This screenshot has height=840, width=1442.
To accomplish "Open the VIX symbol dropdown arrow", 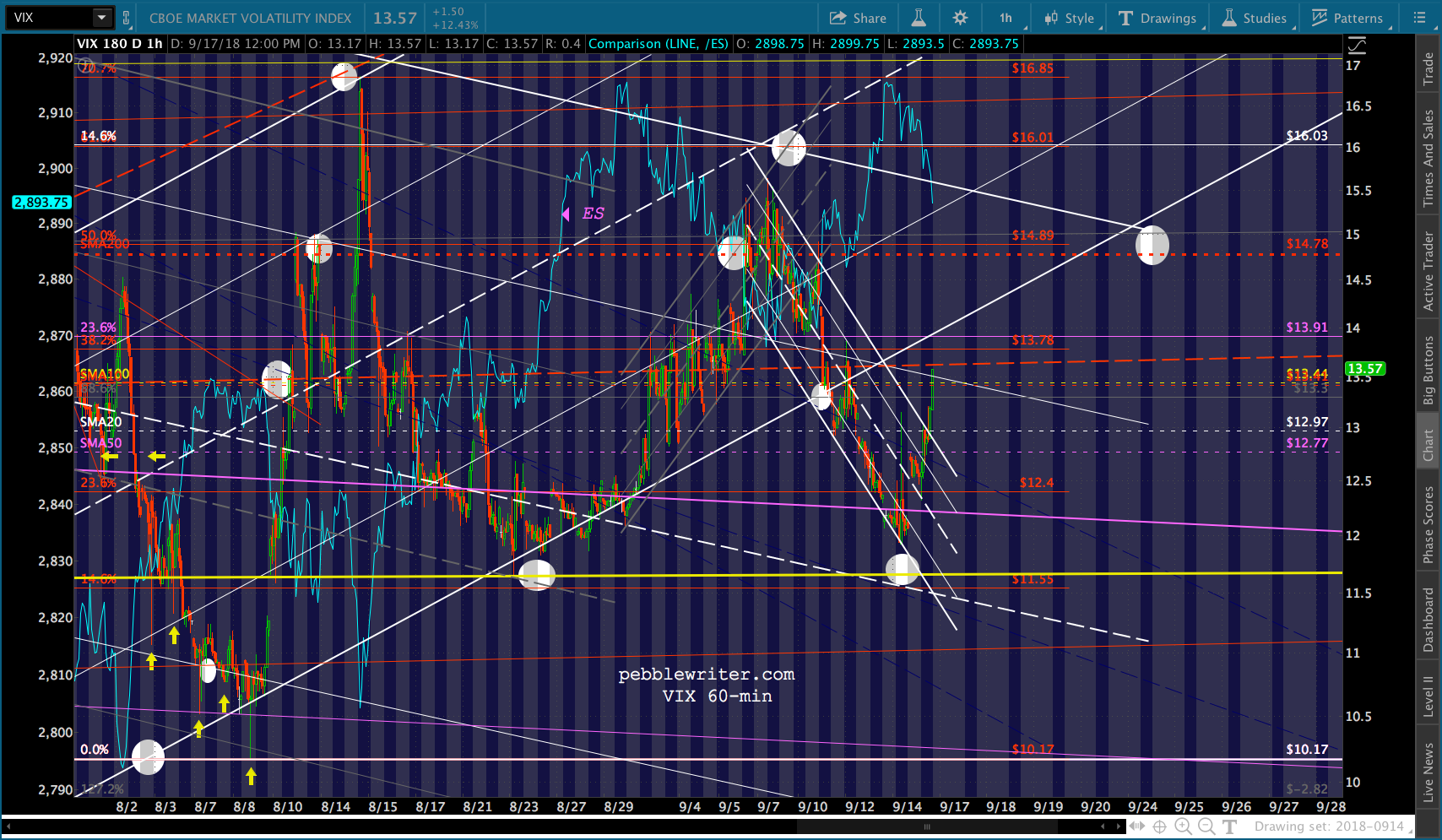I will click(x=101, y=18).
